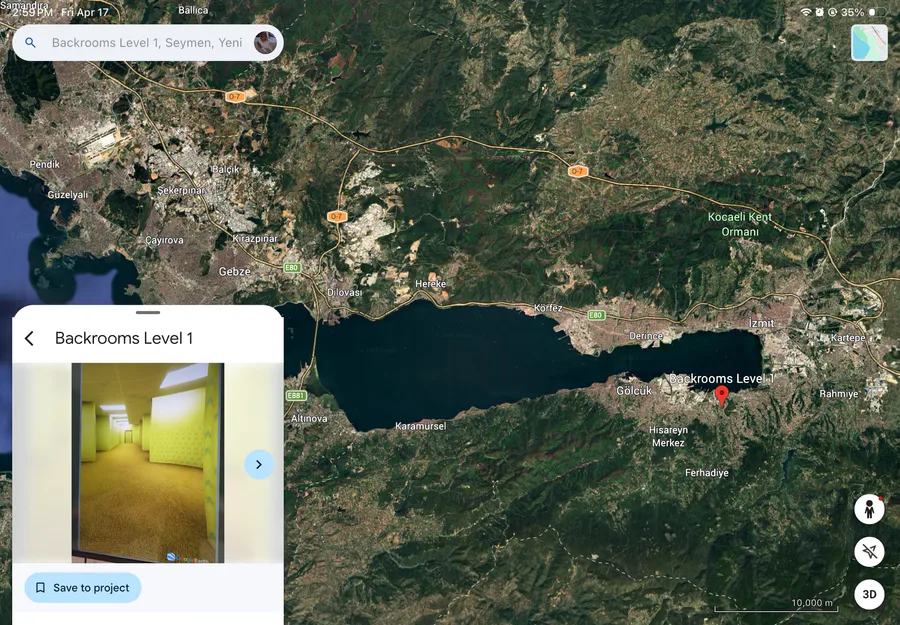Viewport: 900px width, 625px height.
Task: Select the Dilovası label
Action: [x=344, y=292]
